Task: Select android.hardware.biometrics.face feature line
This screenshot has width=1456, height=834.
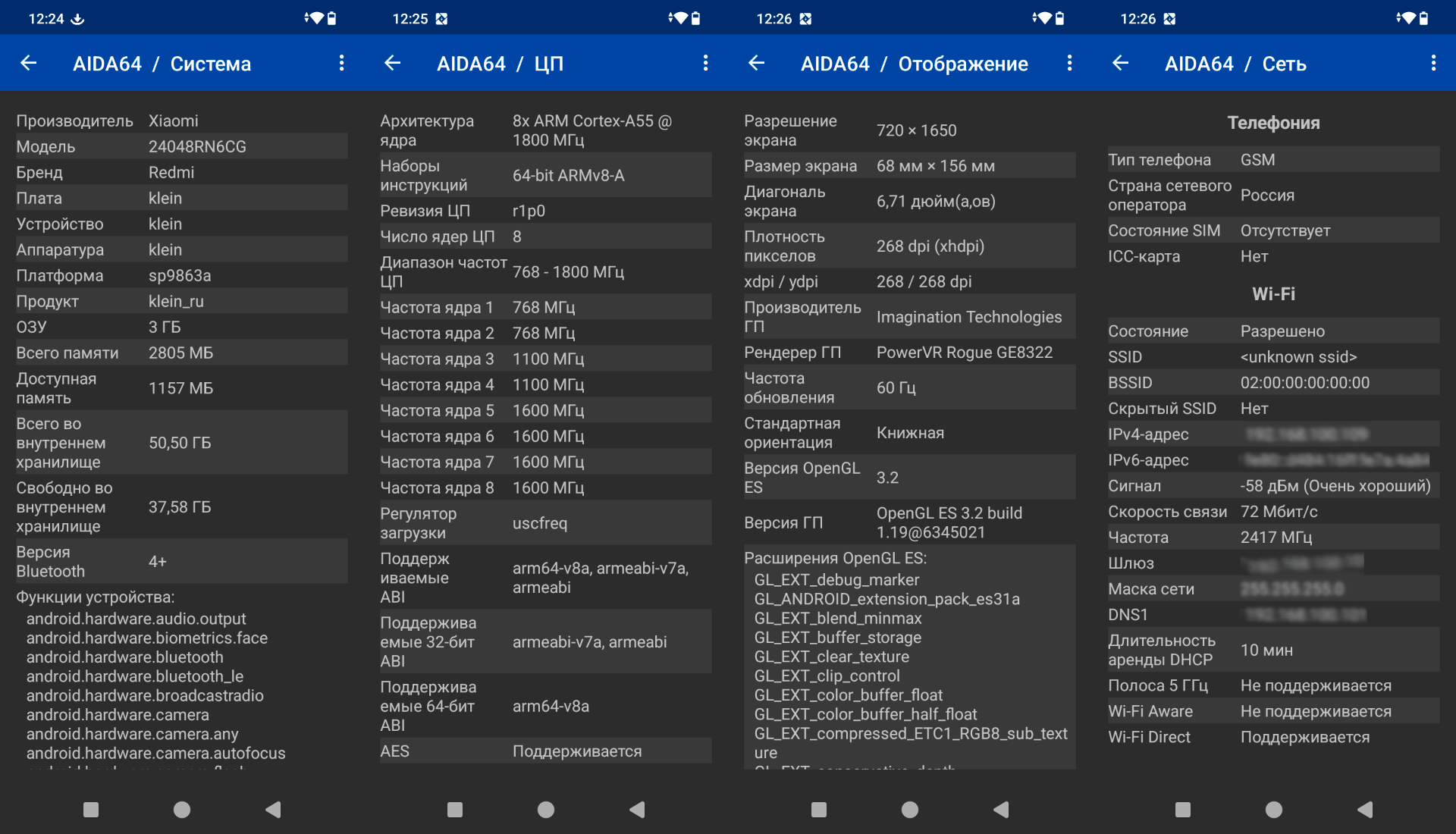Action: coord(147,638)
